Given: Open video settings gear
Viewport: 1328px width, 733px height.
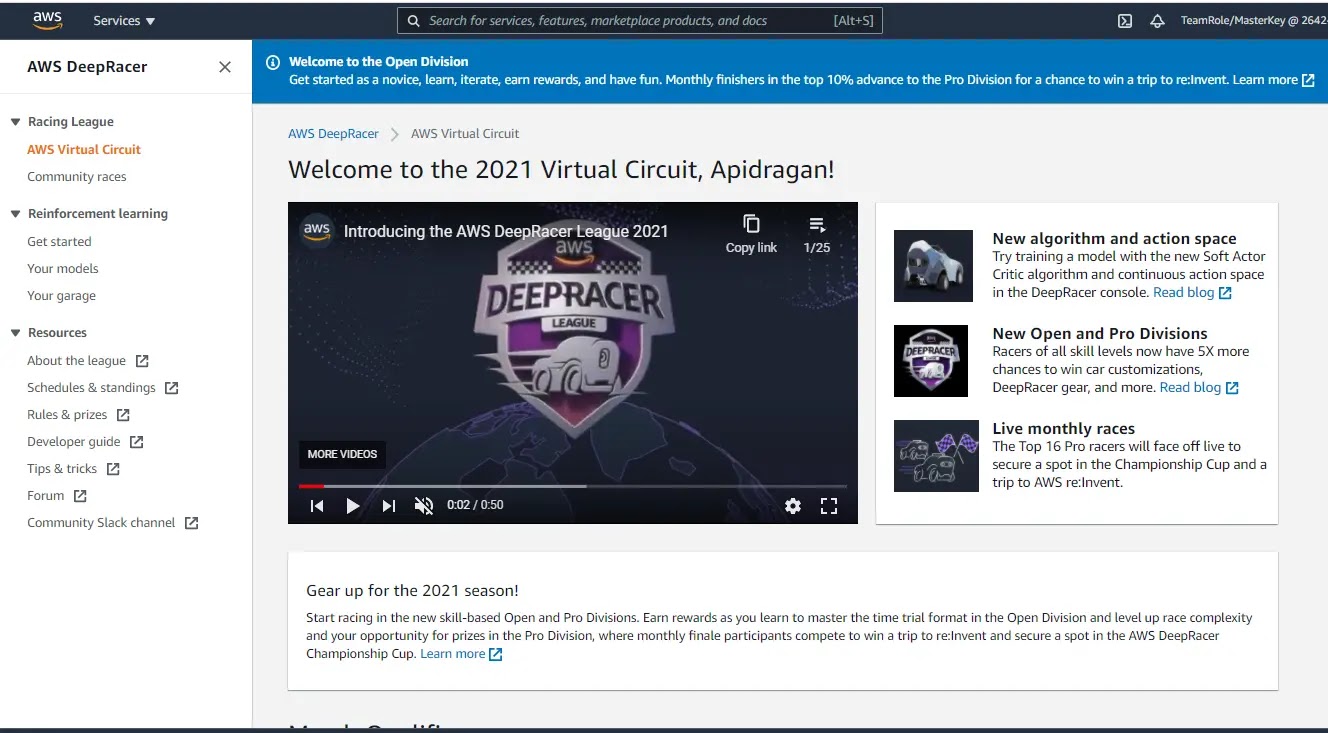Looking at the screenshot, I should (x=793, y=506).
